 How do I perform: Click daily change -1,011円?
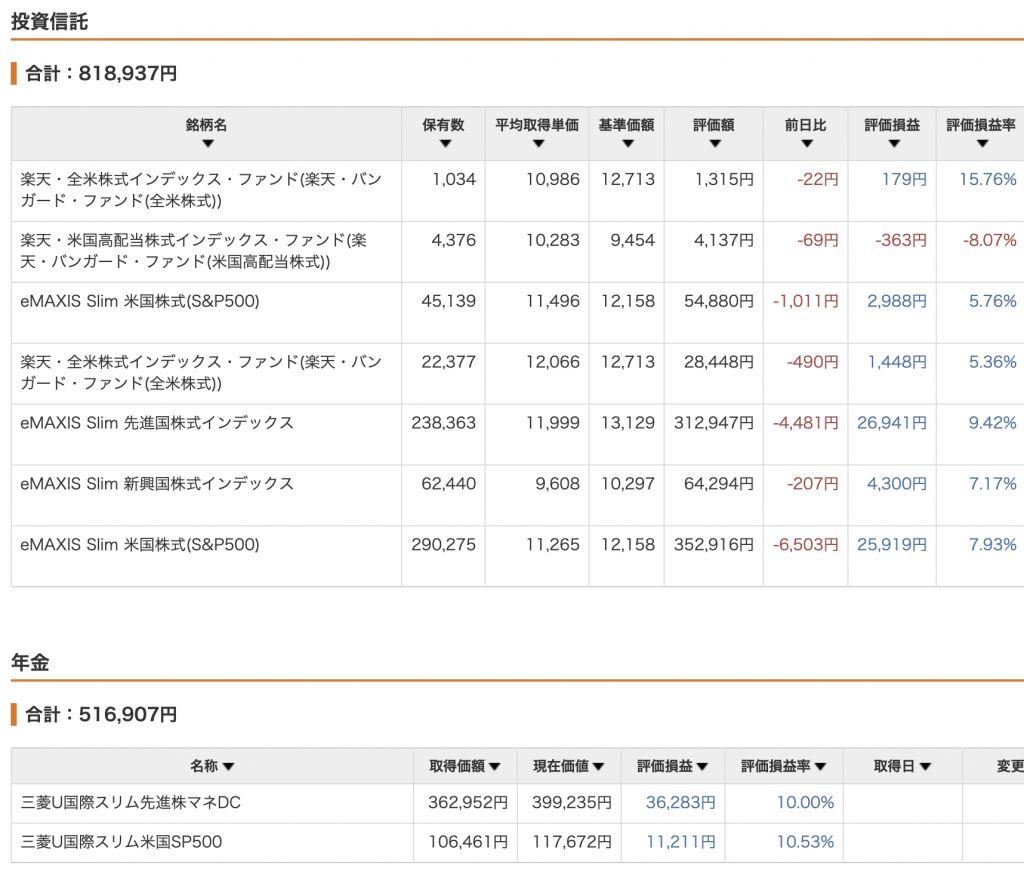pyautogui.click(x=806, y=301)
